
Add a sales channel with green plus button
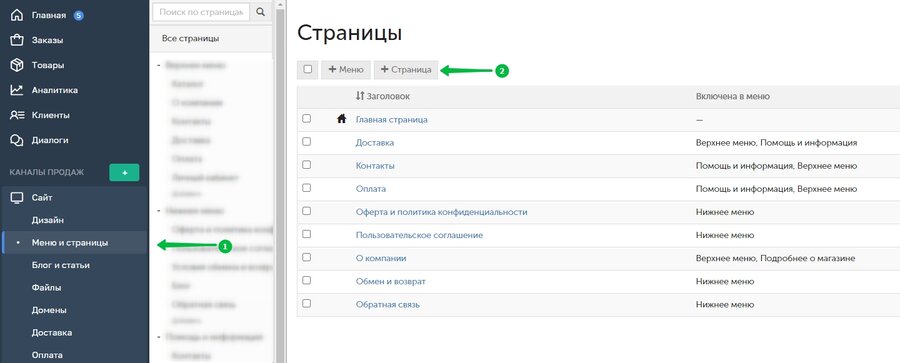pyautogui.click(x=125, y=172)
